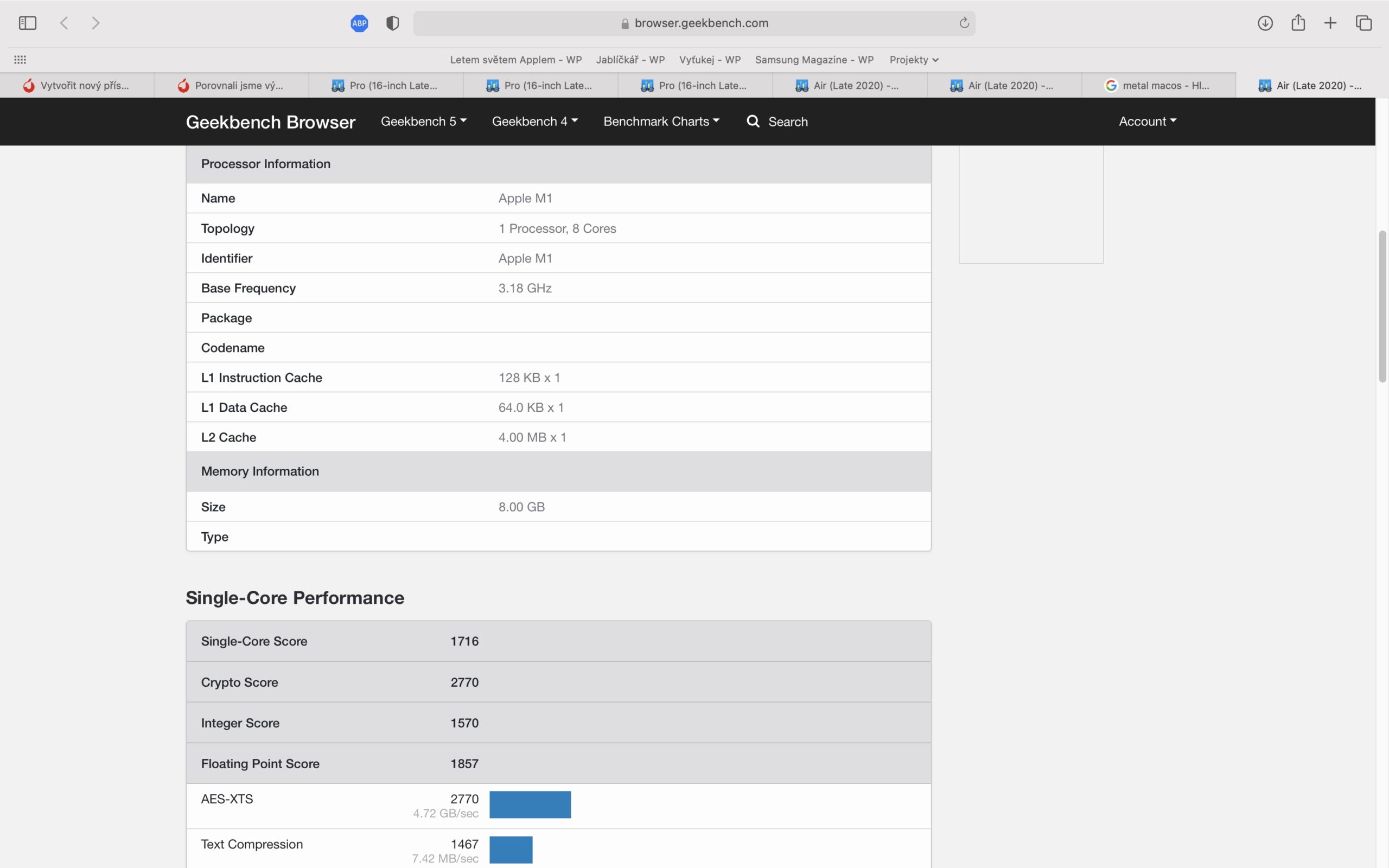Click the '64.0 KB x 1' cache value
The image size is (1389, 868).
530,407
